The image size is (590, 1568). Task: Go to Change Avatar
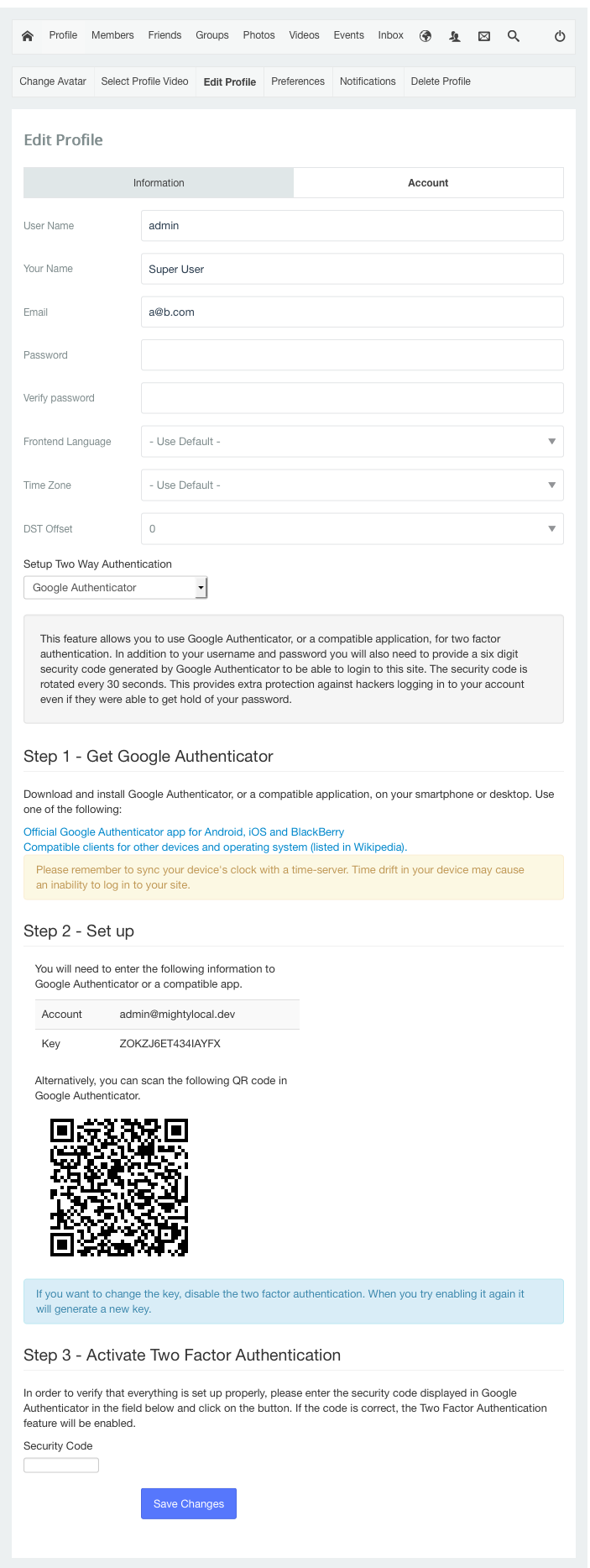pos(53,81)
